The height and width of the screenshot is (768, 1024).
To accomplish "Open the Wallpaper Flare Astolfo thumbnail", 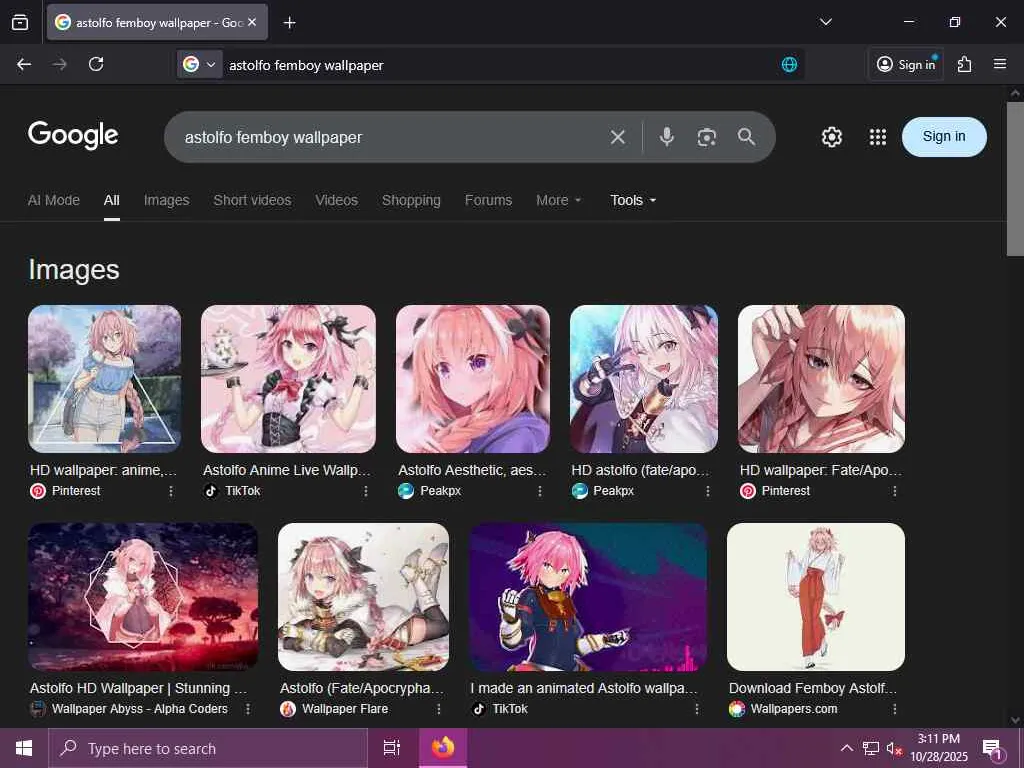I will coord(363,596).
